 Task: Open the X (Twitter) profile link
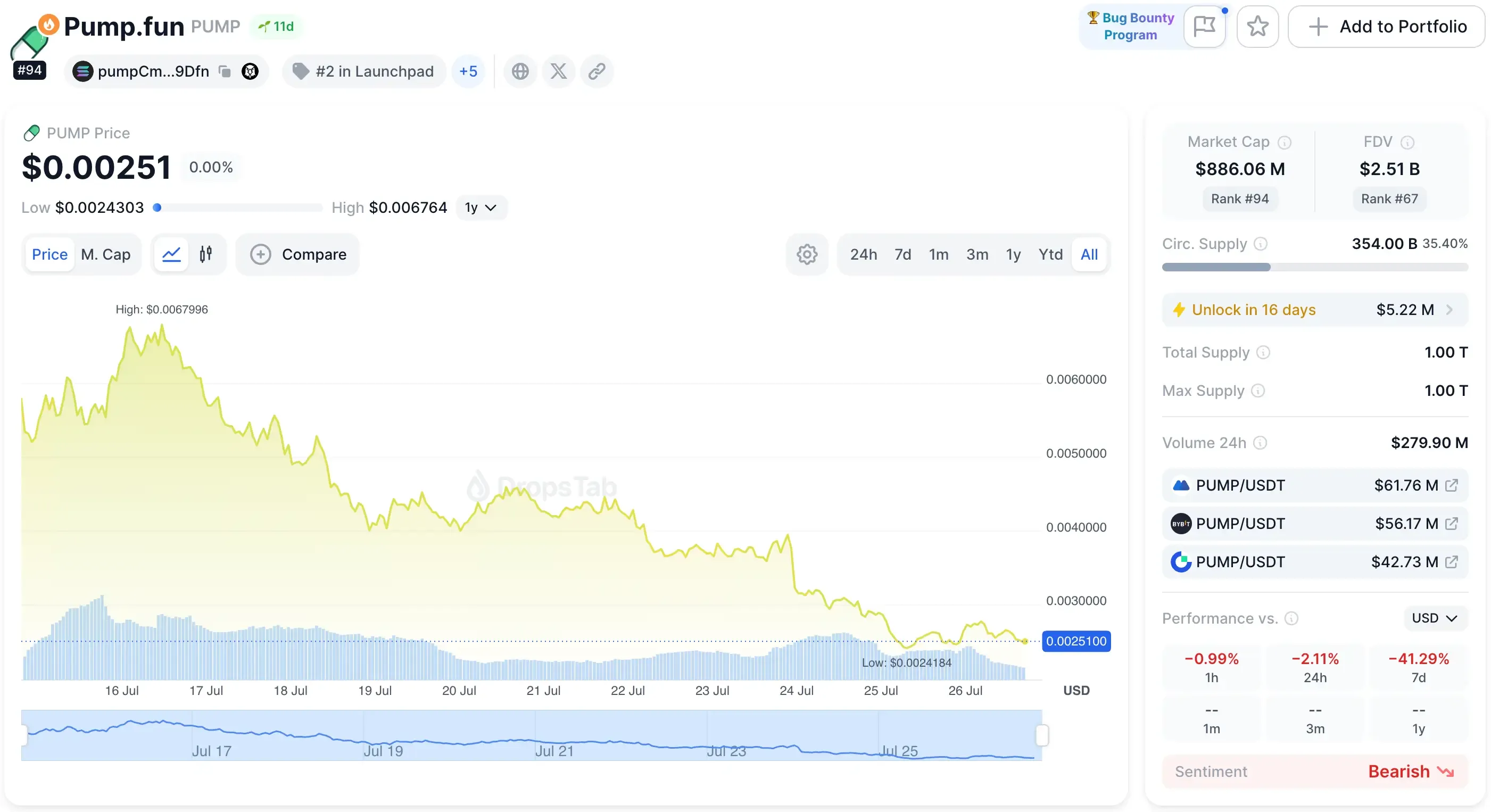click(x=558, y=71)
